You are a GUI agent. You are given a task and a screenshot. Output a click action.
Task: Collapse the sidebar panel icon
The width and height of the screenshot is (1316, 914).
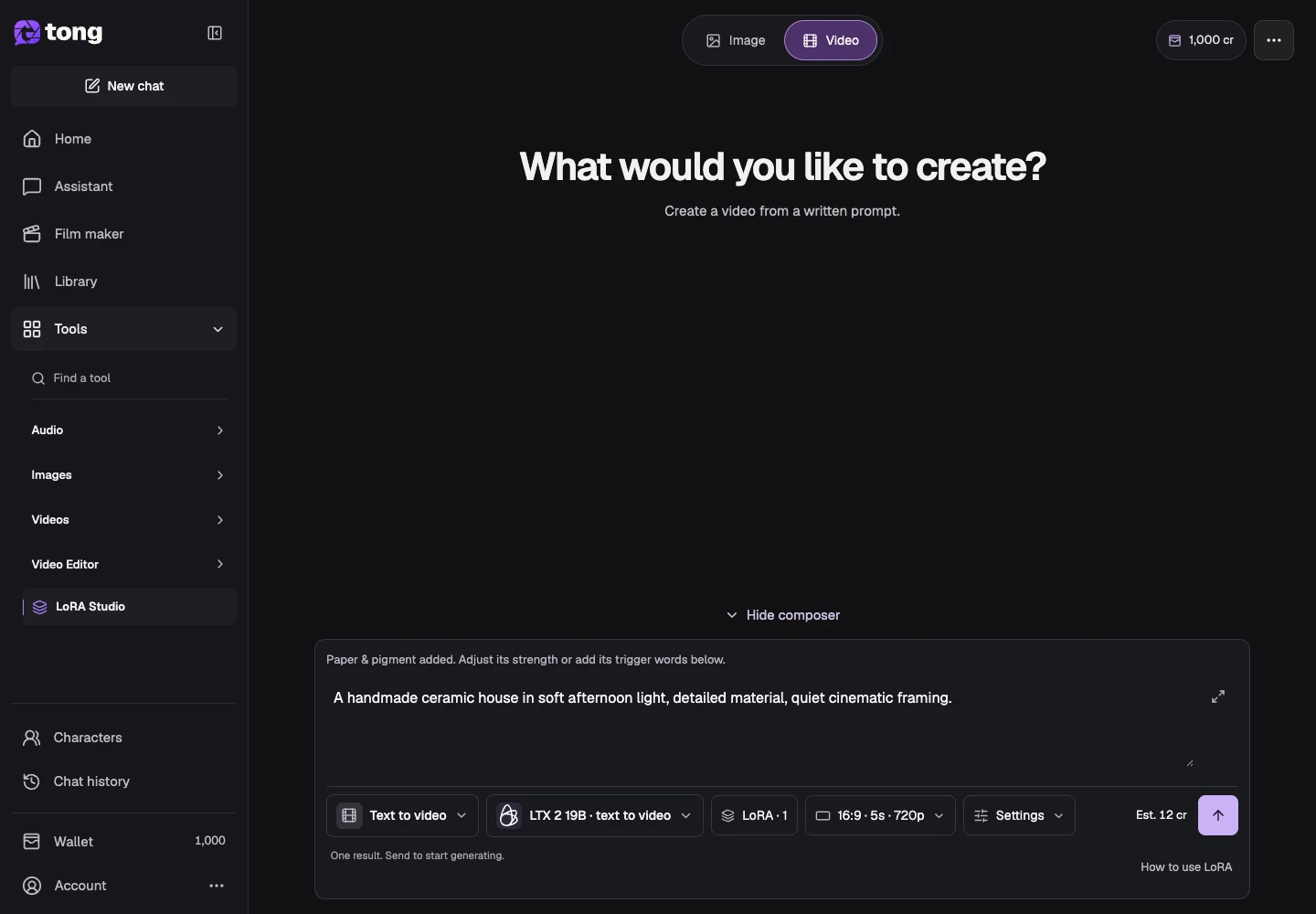tap(215, 33)
